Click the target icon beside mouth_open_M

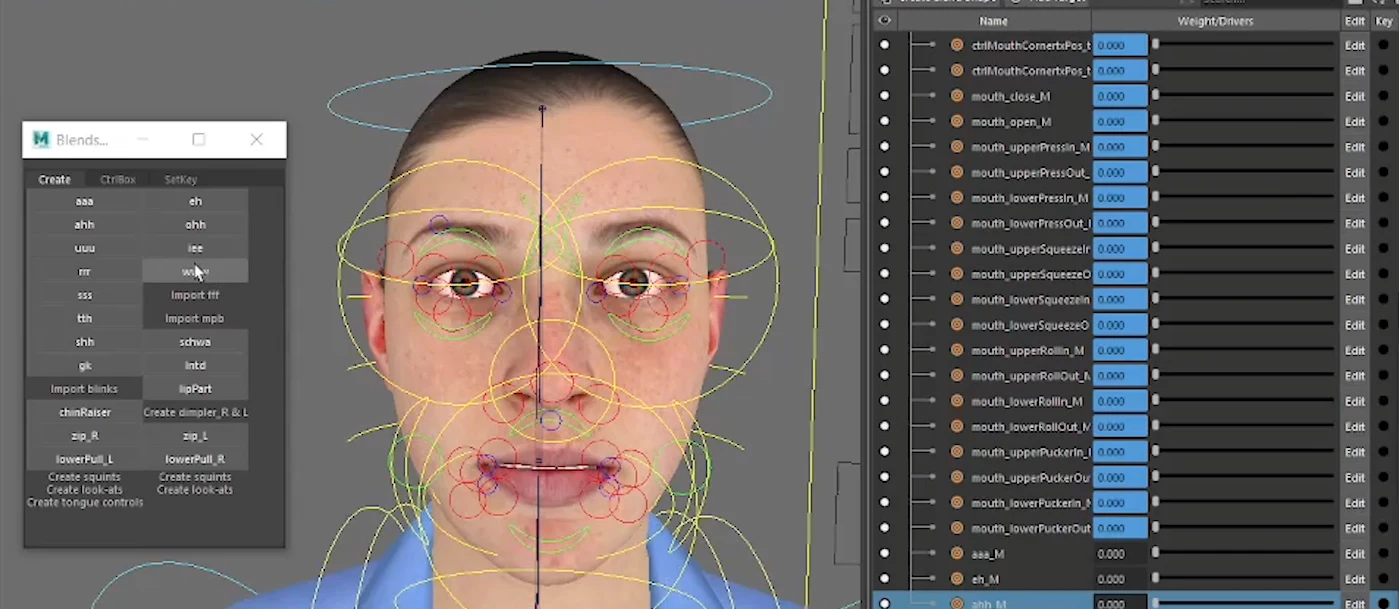(957, 122)
